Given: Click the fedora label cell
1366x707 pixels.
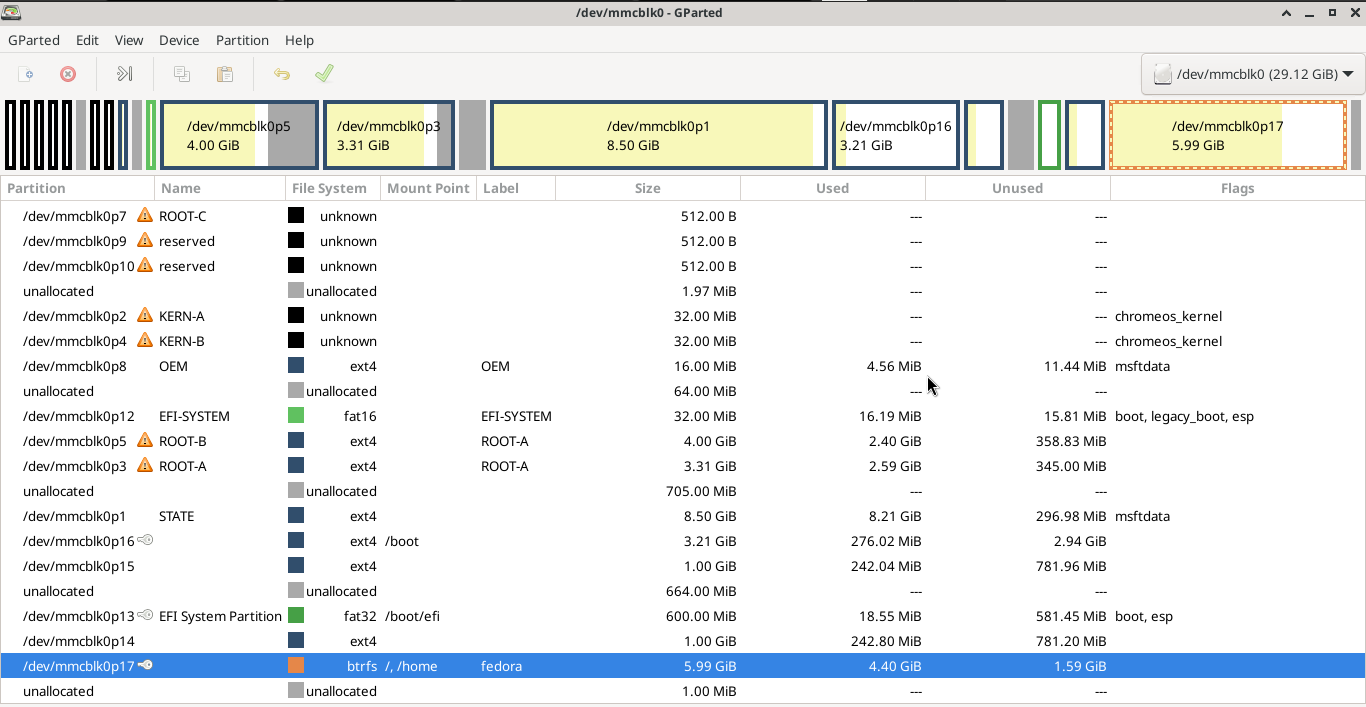Looking at the screenshot, I should tap(501, 666).
